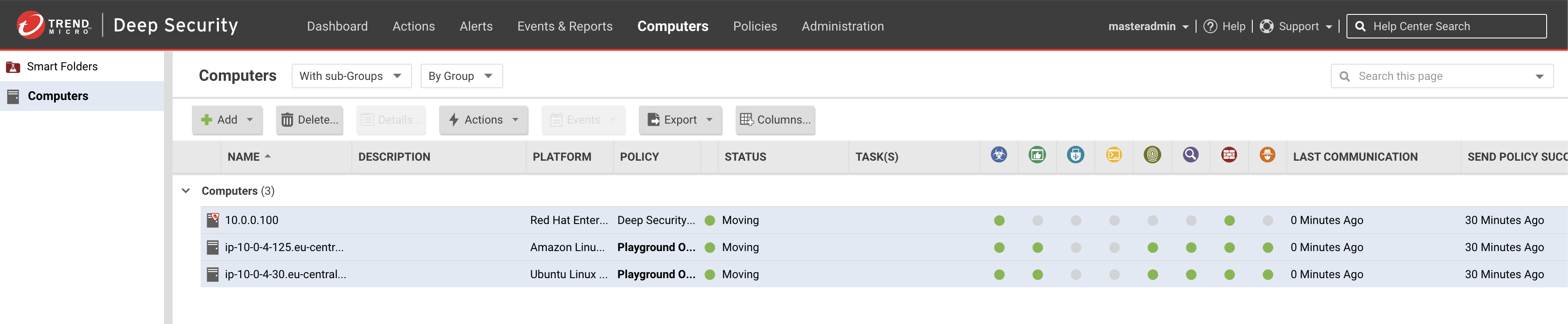
Task: Select the ip-10-0-4-30.eu-central... computer name
Action: [285, 274]
